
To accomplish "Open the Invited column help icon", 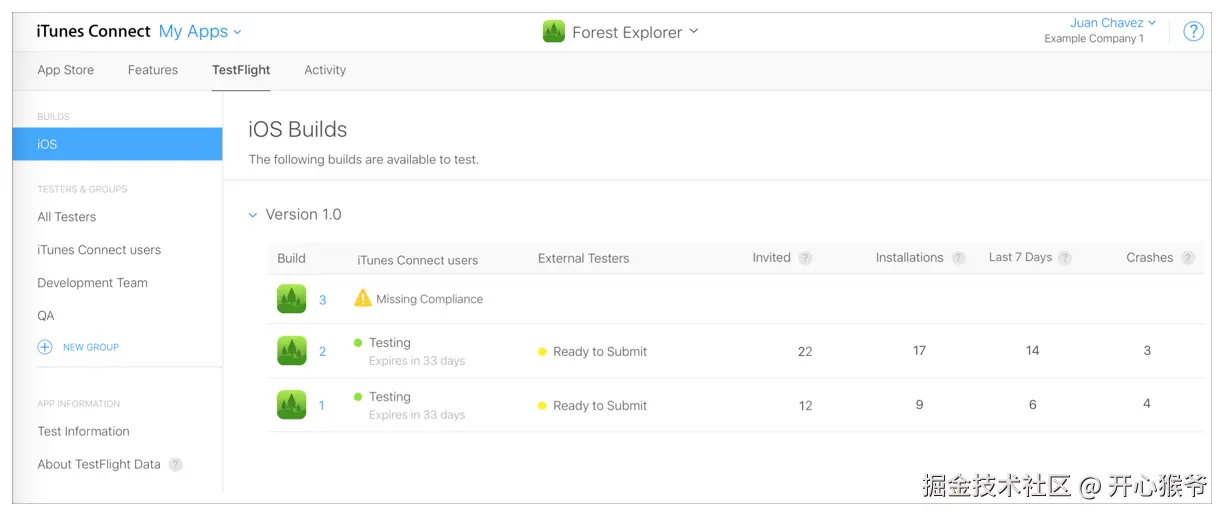I will point(805,258).
